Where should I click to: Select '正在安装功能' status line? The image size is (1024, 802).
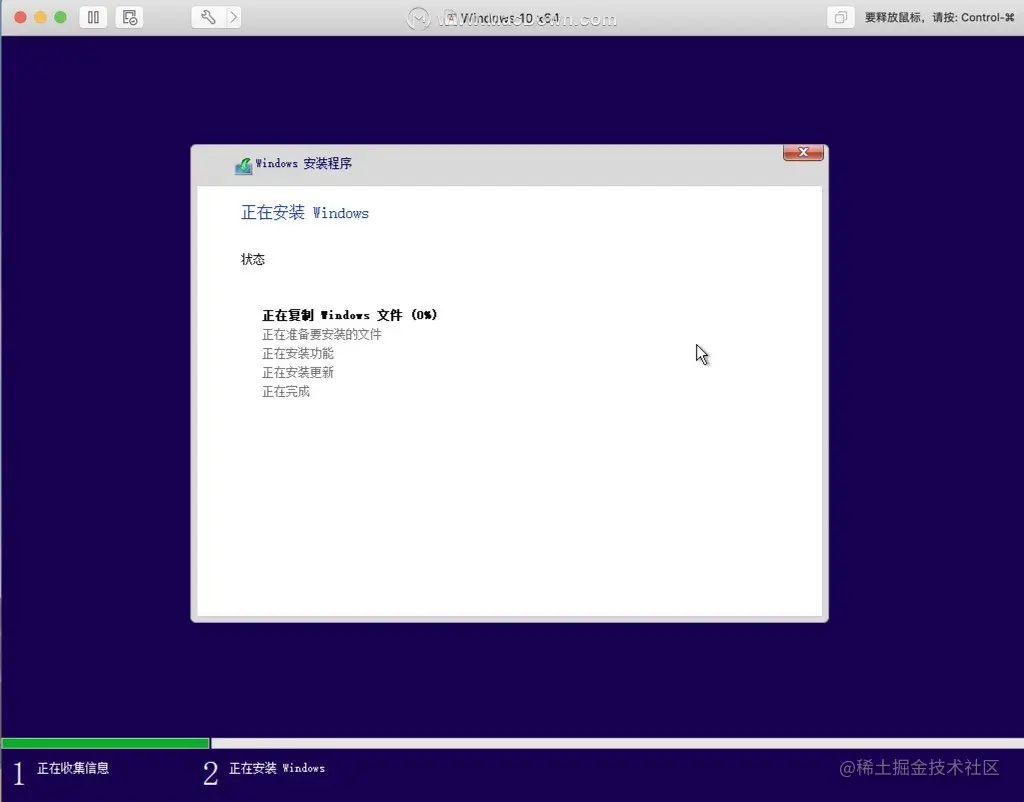click(298, 353)
